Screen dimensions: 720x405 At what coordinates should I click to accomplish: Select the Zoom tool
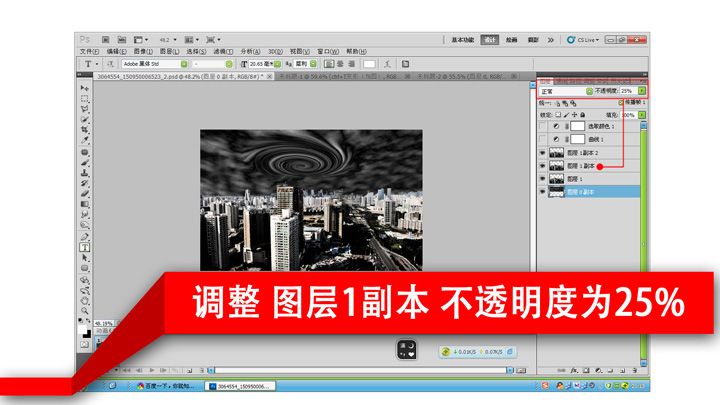pos(84,311)
